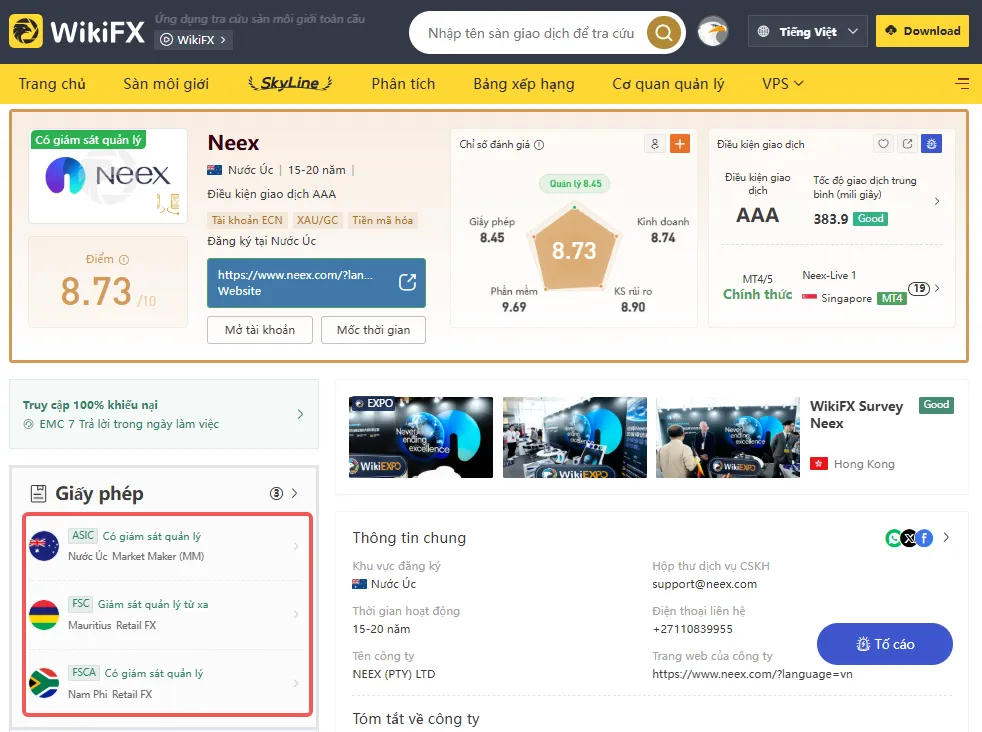Viewport: 982px width, 732px height.
Task: Click the play icon in WikiFX badge
Action: pyautogui.click(x=167, y=39)
